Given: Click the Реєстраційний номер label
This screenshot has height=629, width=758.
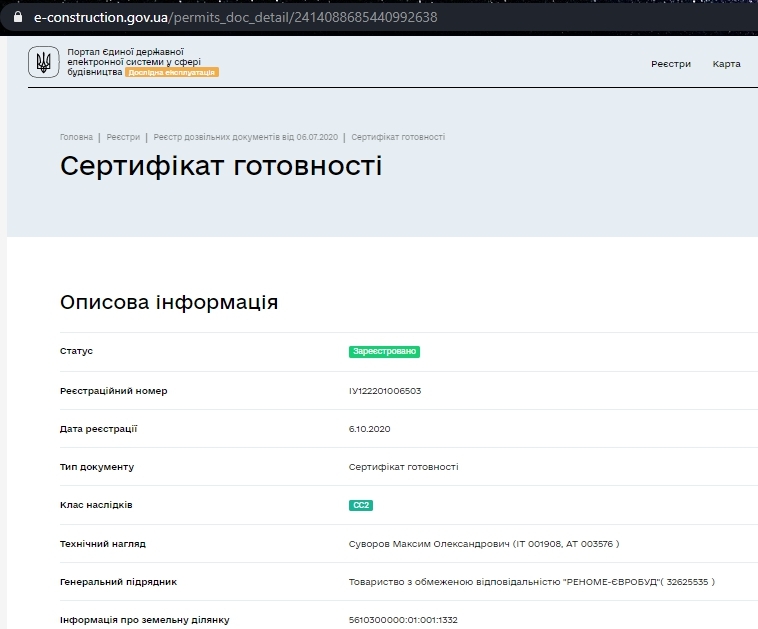Looking at the screenshot, I should point(114,391).
